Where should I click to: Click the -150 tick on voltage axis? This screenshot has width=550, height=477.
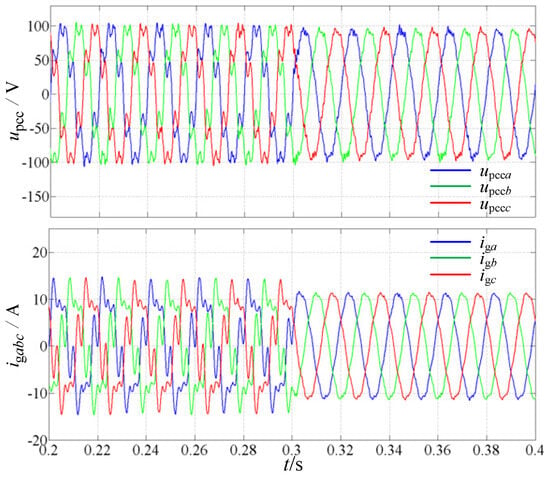[x=34, y=197]
